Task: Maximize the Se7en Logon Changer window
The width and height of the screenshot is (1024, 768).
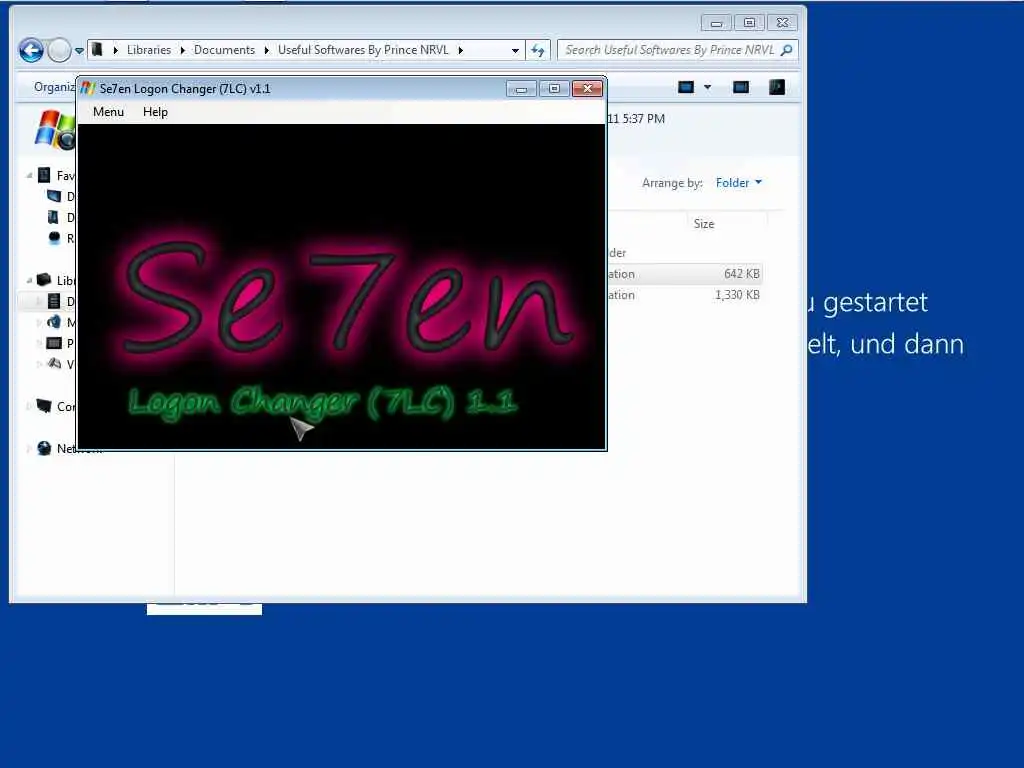Action: [x=554, y=89]
